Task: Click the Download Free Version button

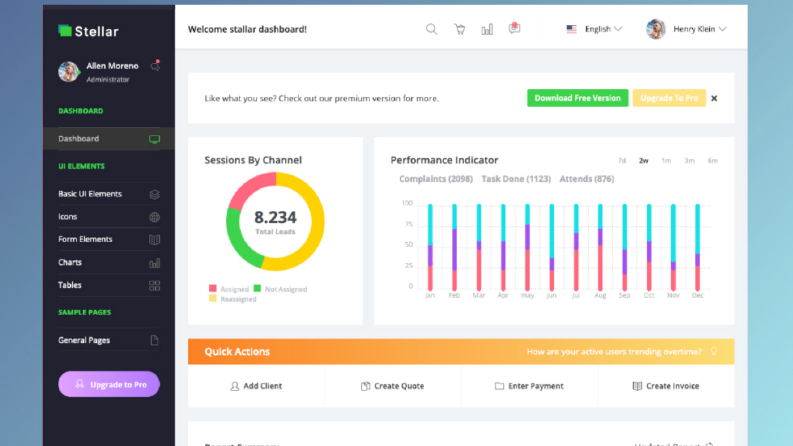Action: pos(578,98)
